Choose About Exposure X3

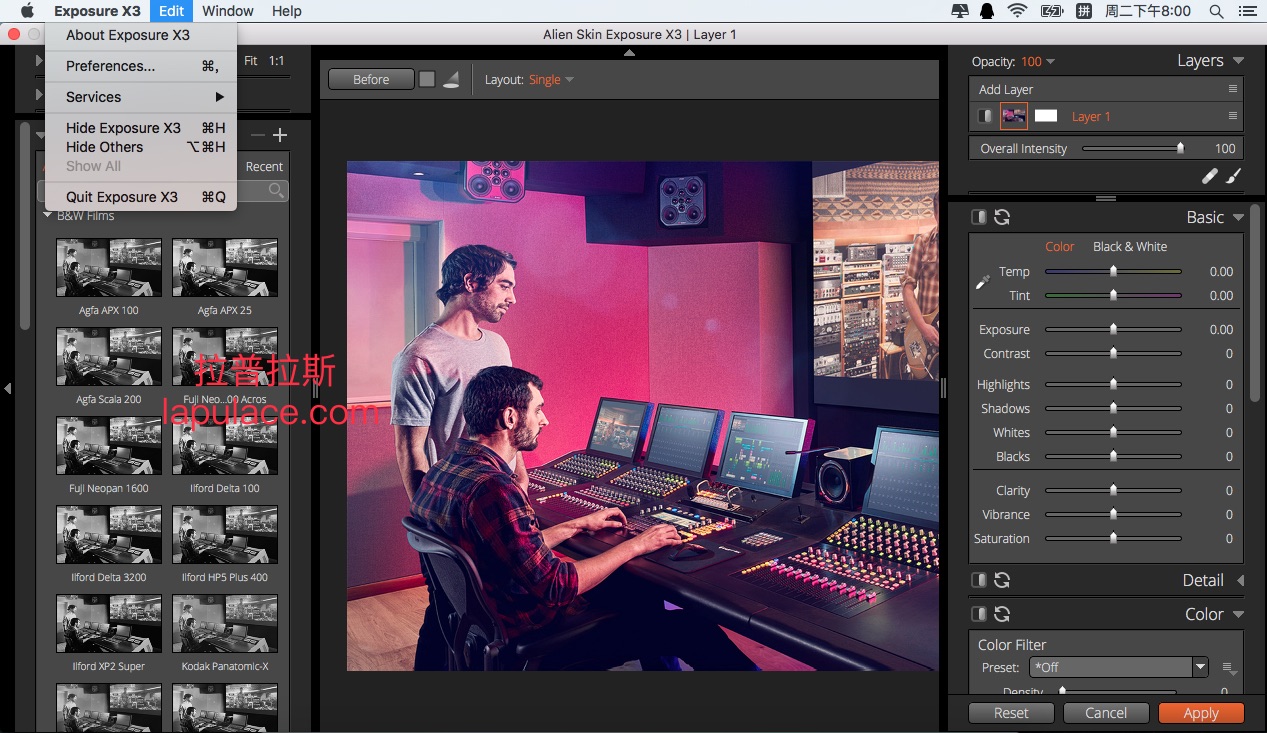tap(141, 35)
